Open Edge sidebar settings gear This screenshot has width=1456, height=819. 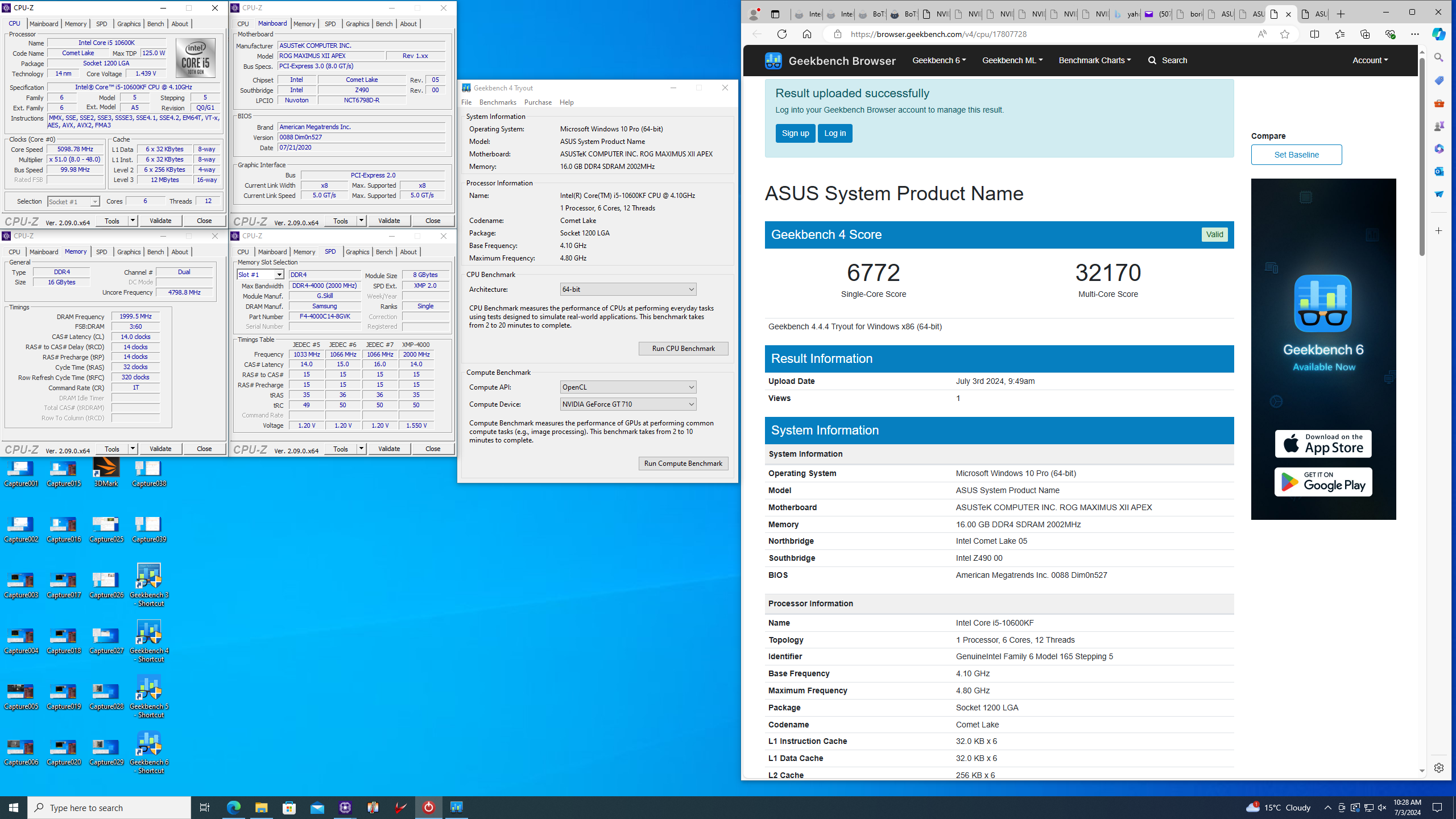(1439, 768)
